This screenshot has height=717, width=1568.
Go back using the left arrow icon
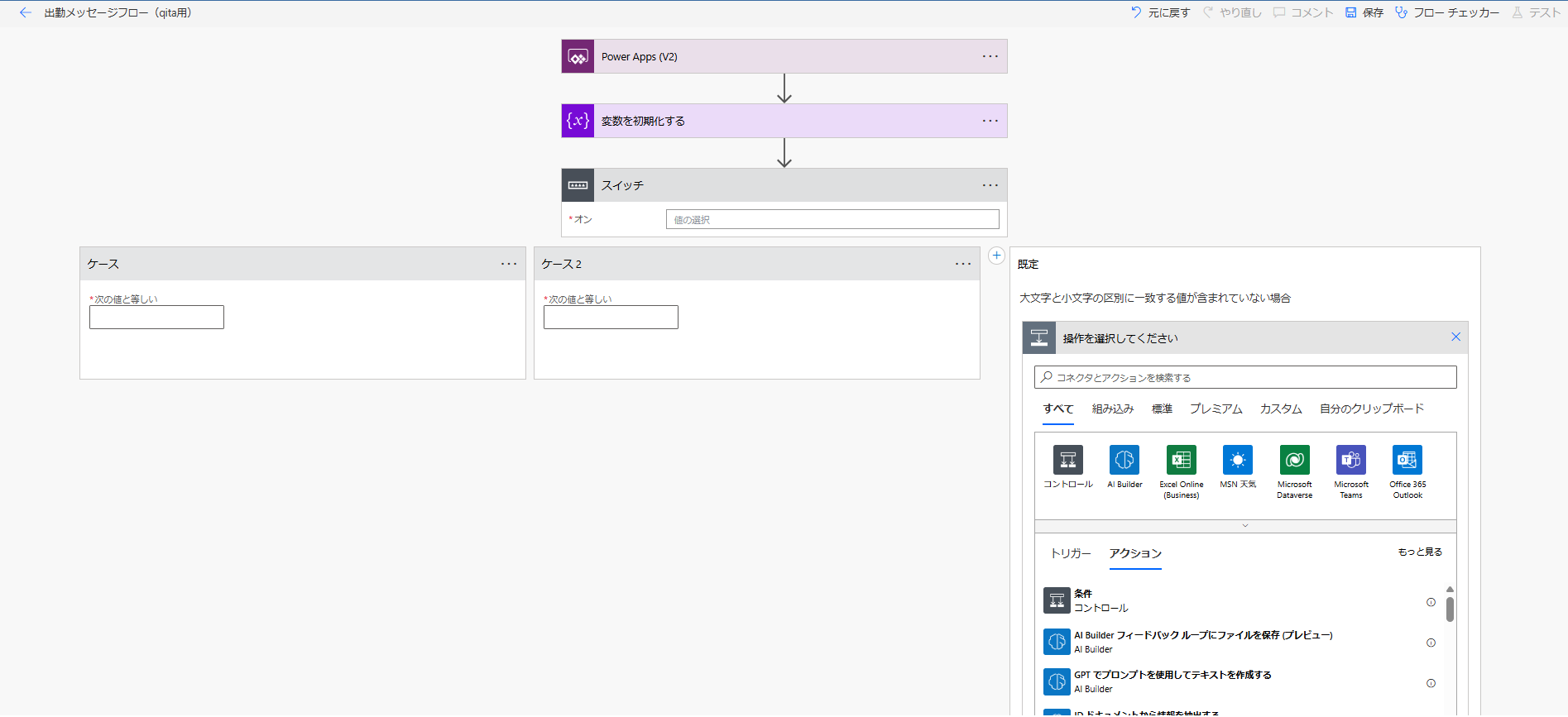pos(26,12)
